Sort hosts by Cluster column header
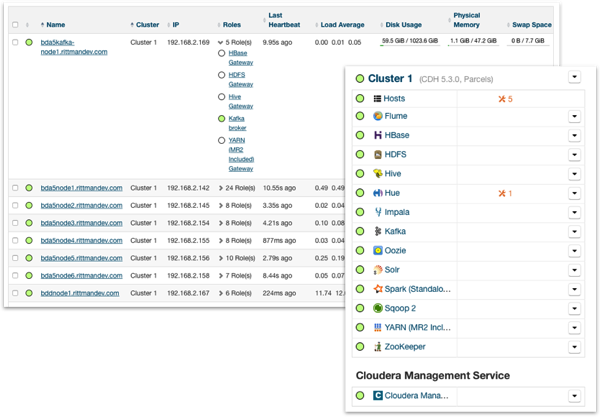 click(145, 25)
